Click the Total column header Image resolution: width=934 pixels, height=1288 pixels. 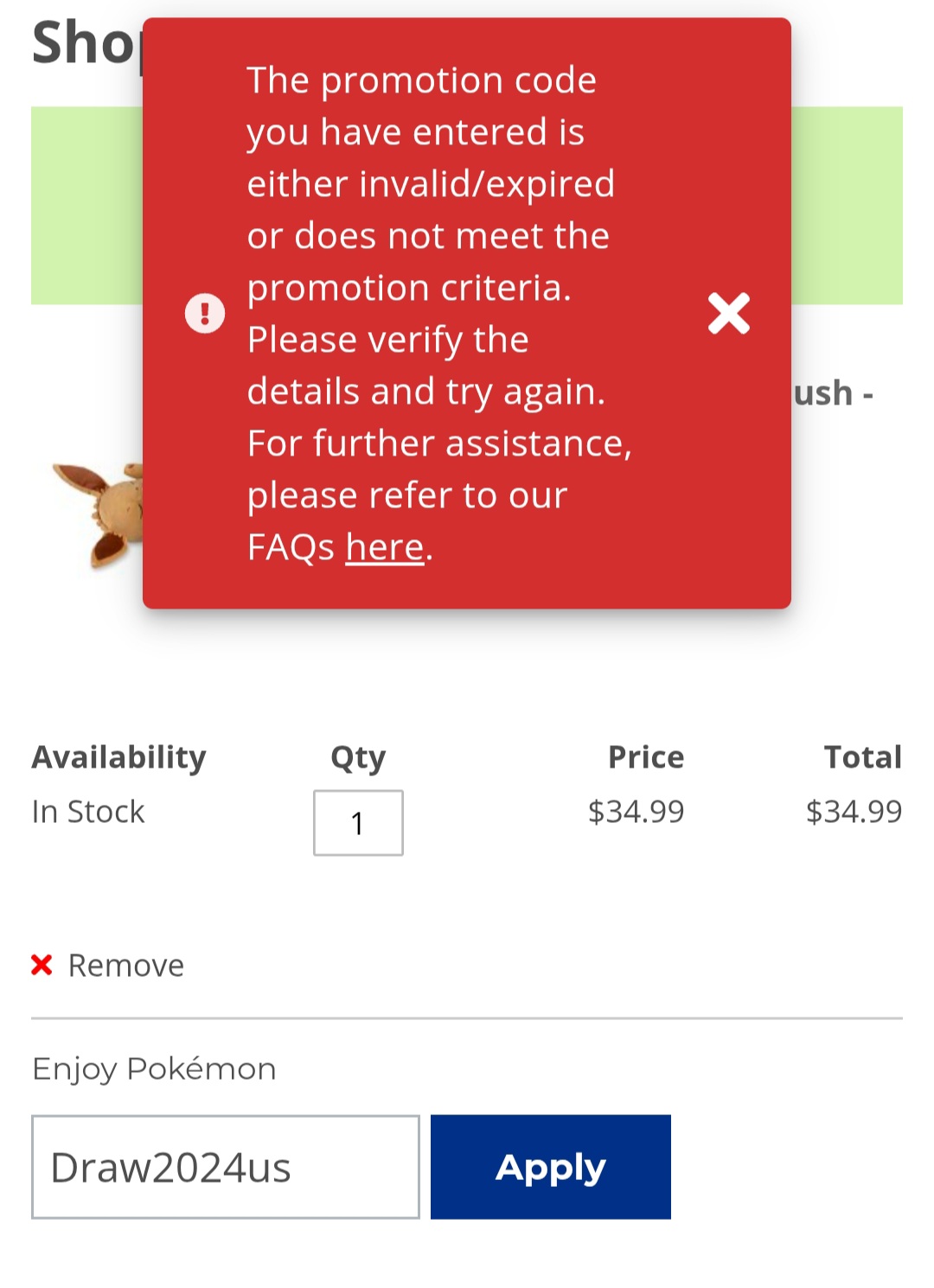[862, 757]
